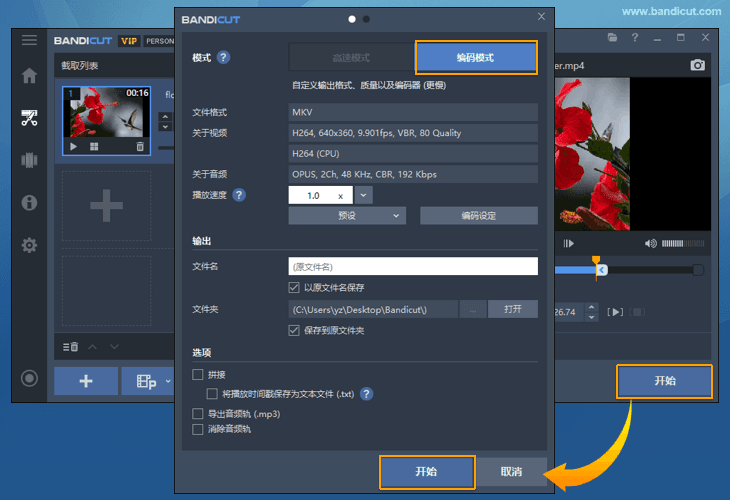Open Encoding settings (编码设定)
The image size is (730, 500).
tap(479, 216)
